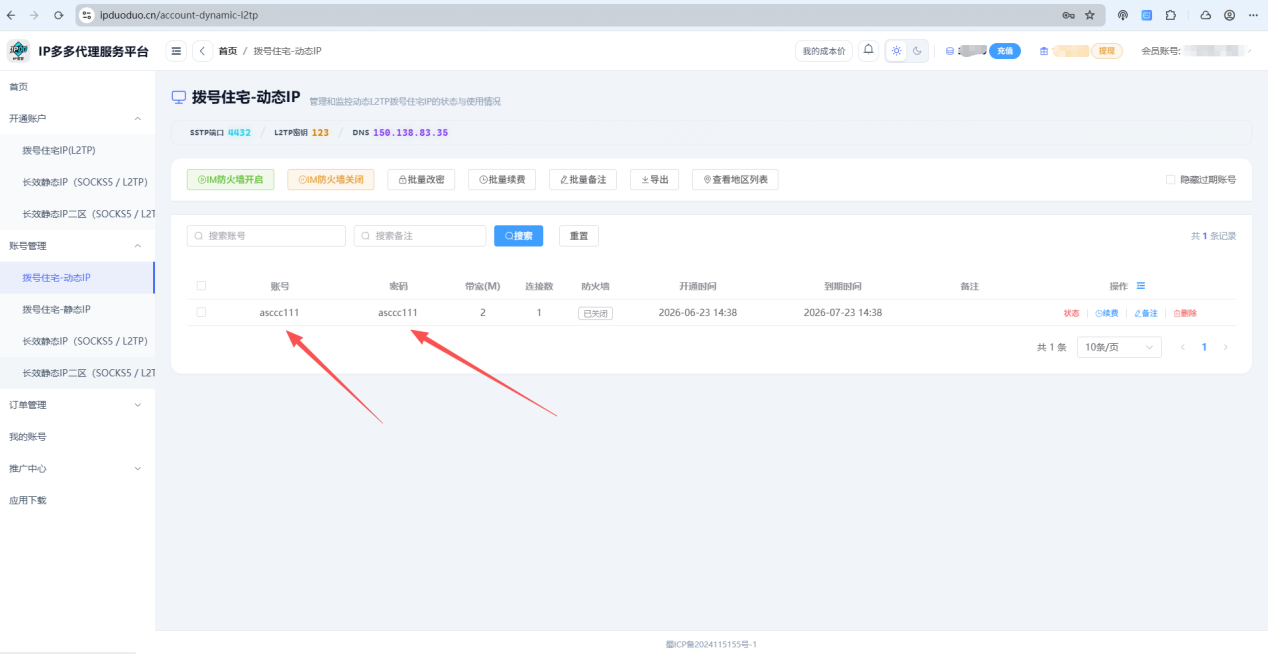The height and width of the screenshot is (654, 1268).
Task: Open 长效静态IP (SOCKS5 / L2TP) under 账号管理
Action: tap(77, 341)
